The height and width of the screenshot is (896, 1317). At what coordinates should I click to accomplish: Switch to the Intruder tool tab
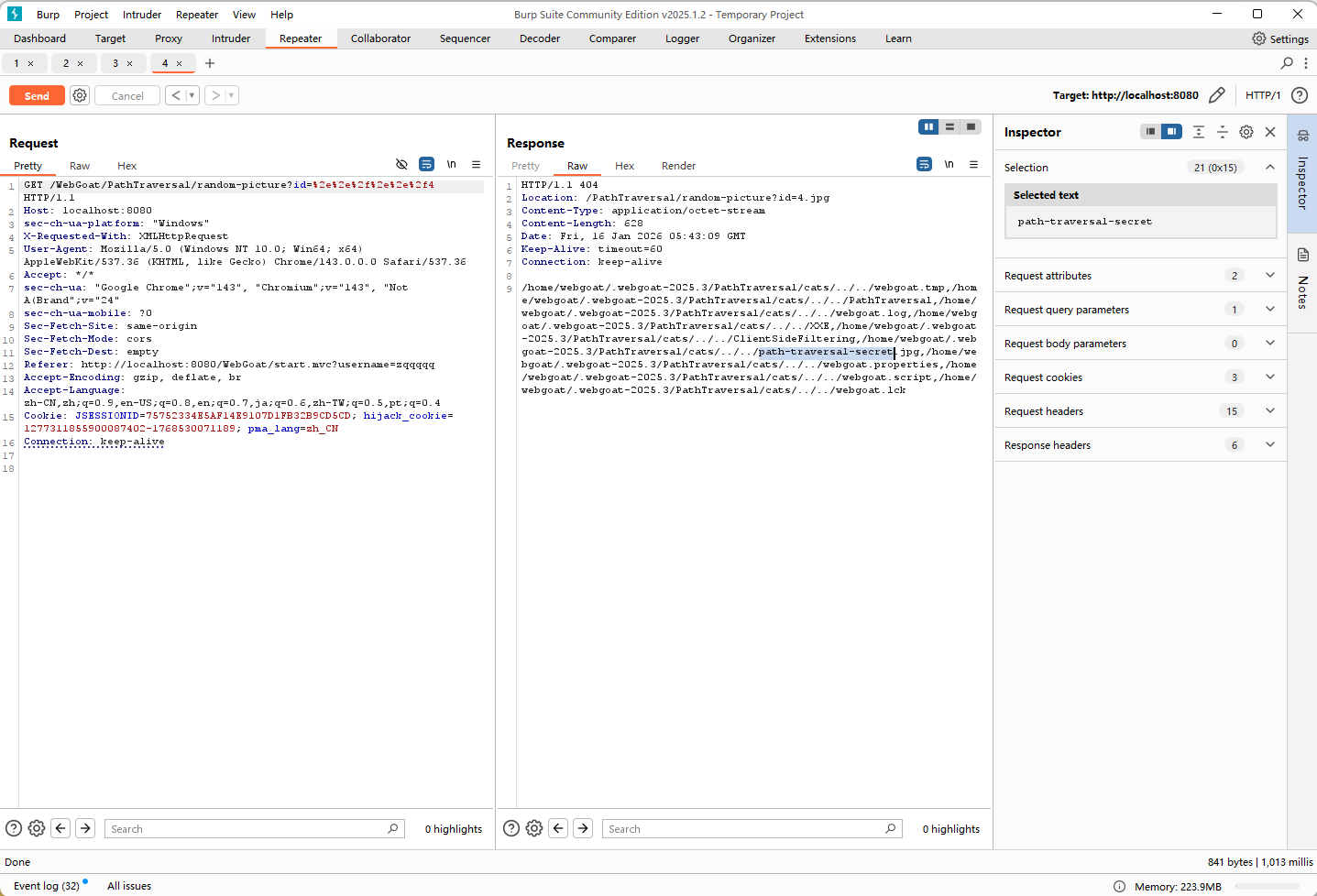(230, 38)
